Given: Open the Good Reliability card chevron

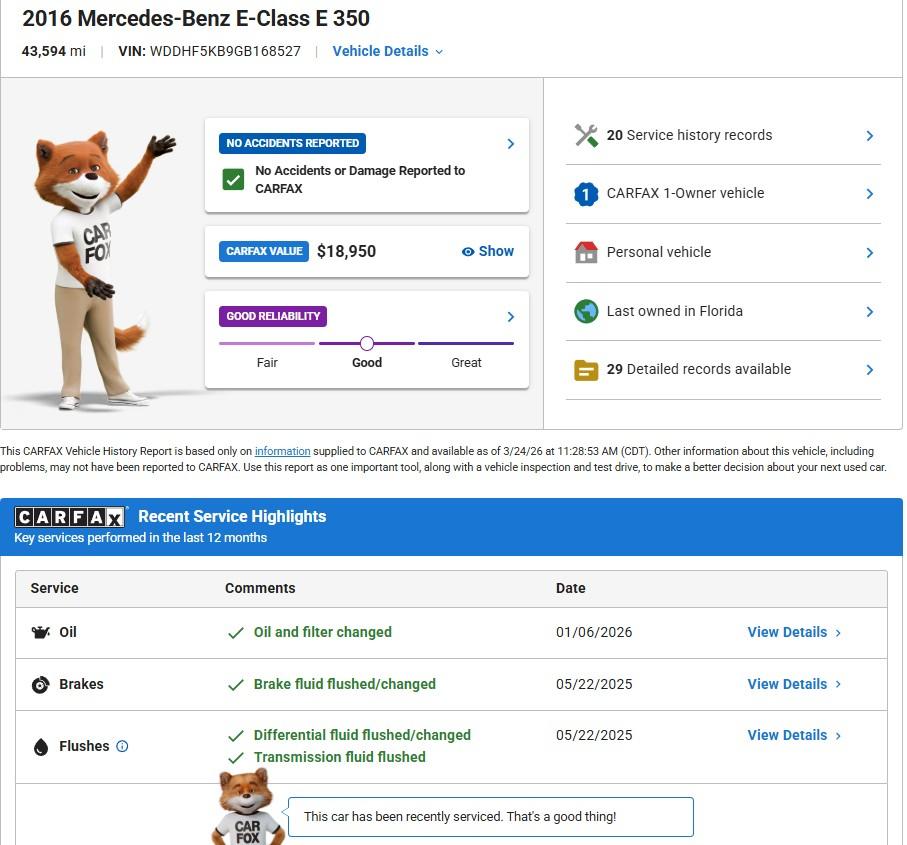Looking at the screenshot, I should (510, 317).
